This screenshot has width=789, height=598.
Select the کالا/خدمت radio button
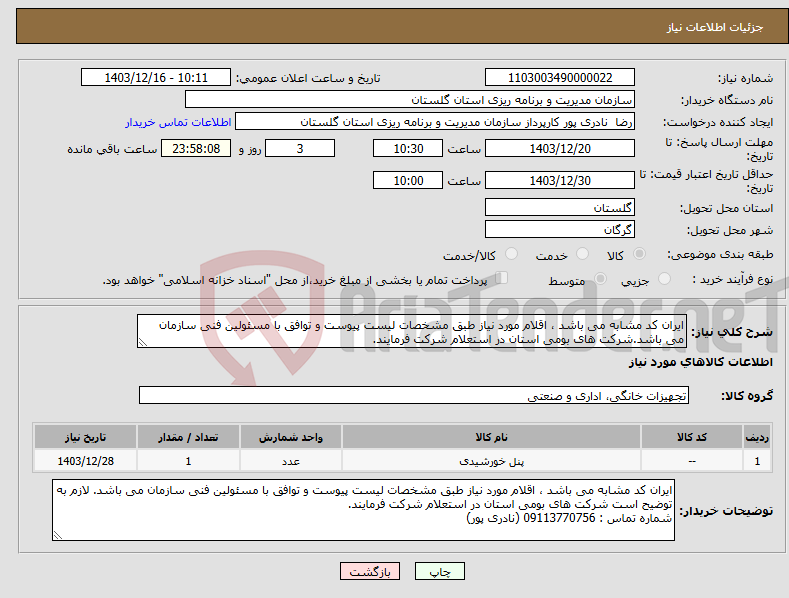tap(511, 254)
